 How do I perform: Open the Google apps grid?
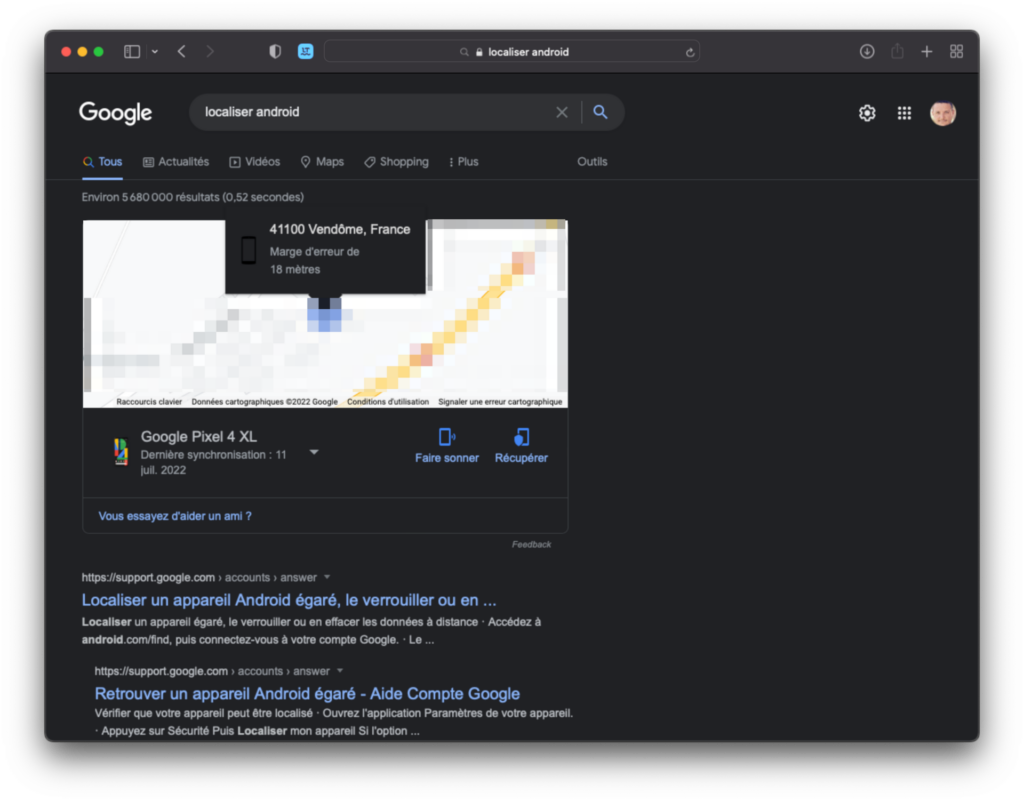tap(904, 113)
